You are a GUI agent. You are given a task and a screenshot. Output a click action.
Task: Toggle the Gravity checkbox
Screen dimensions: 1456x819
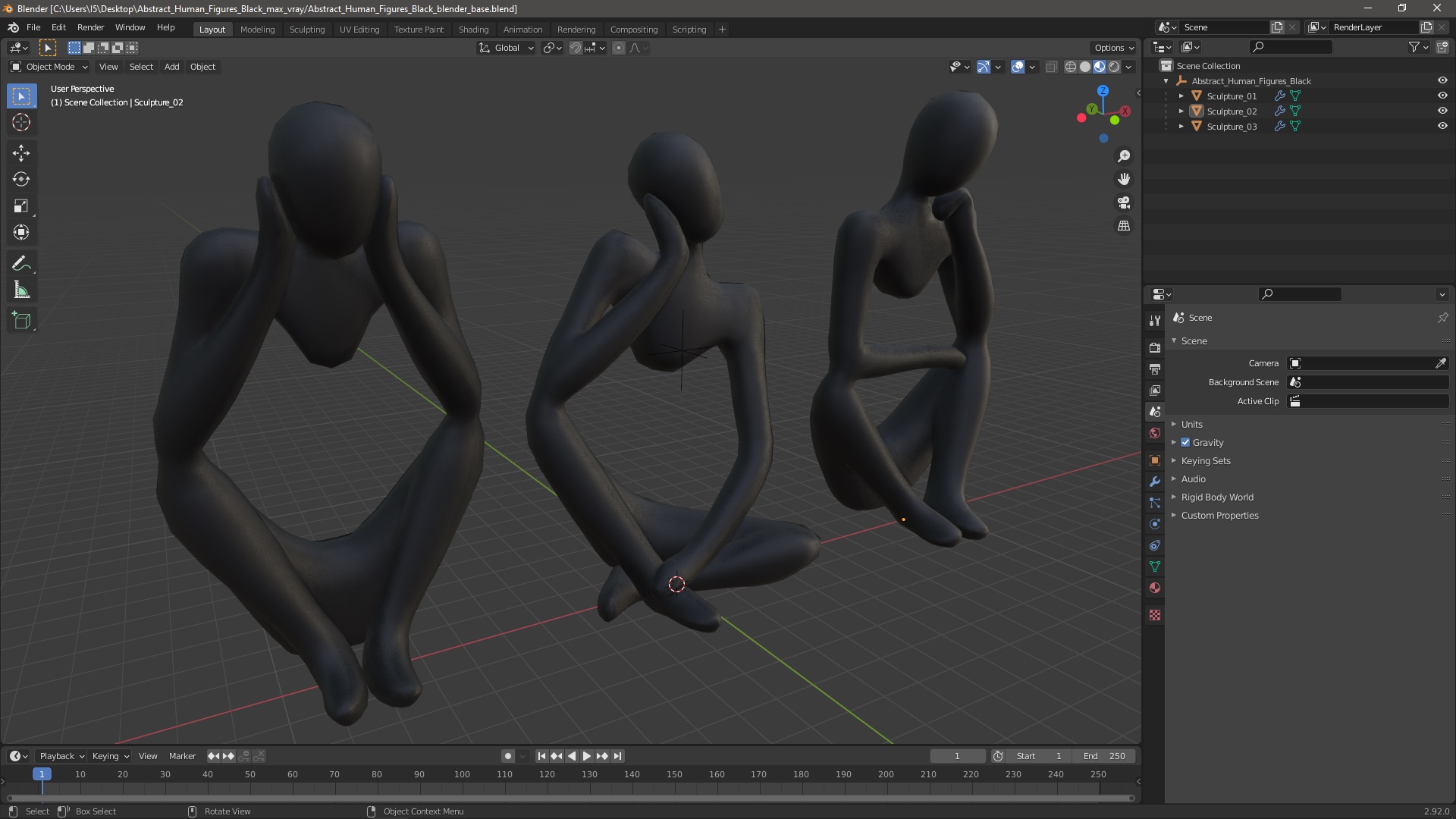coord(1185,443)
